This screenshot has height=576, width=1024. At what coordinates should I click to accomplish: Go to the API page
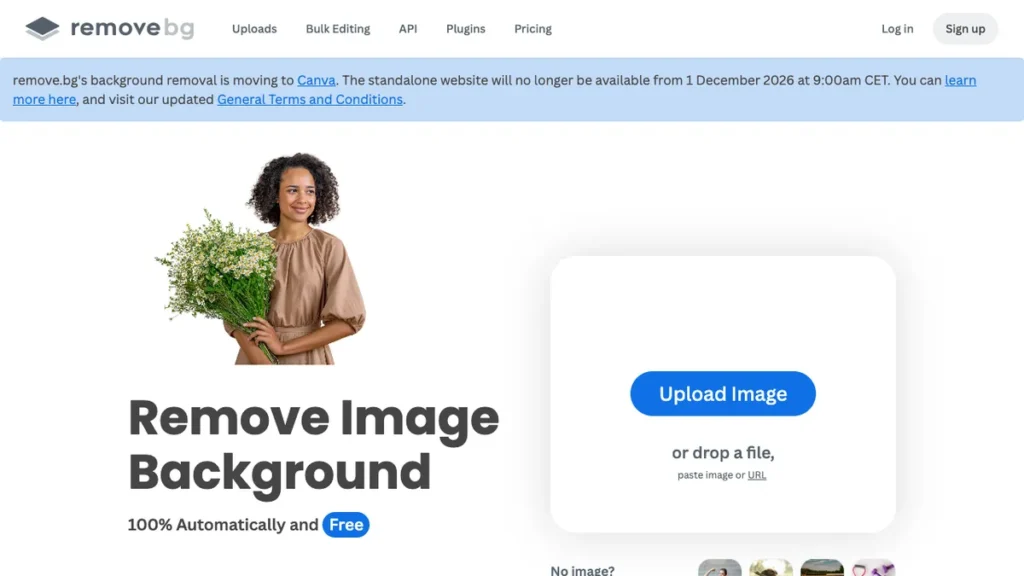pos(408,29)
